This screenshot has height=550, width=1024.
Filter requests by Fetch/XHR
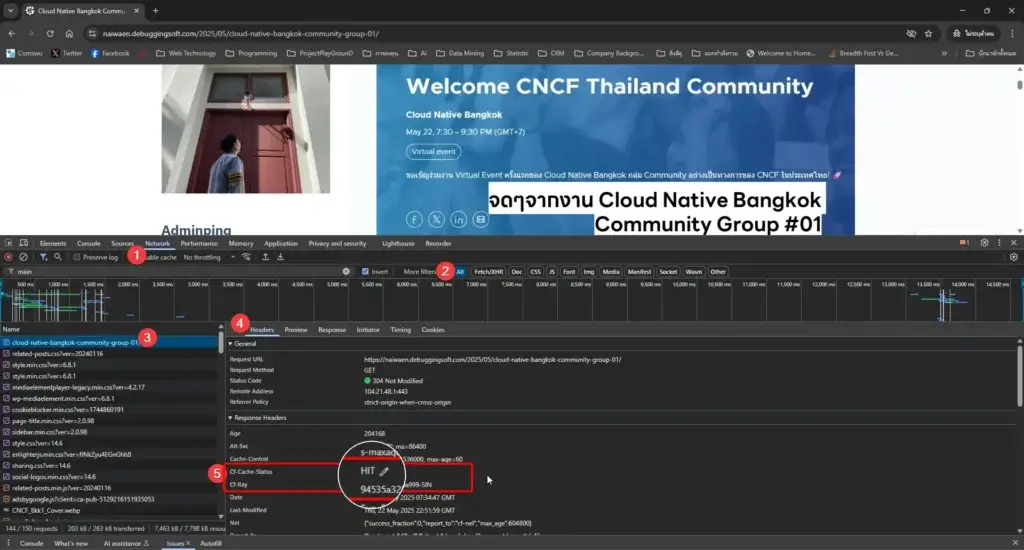488,272
